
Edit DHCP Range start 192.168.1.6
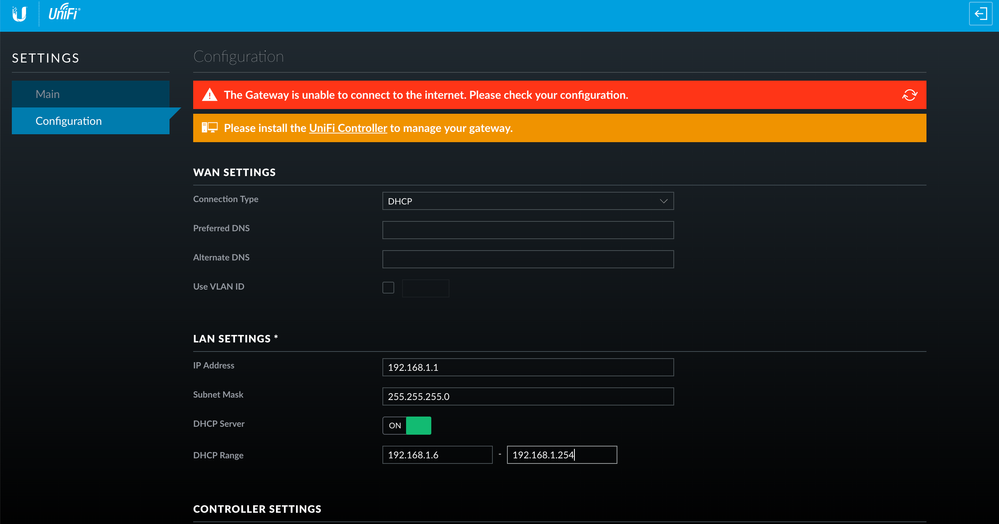(x=437, y=455)
